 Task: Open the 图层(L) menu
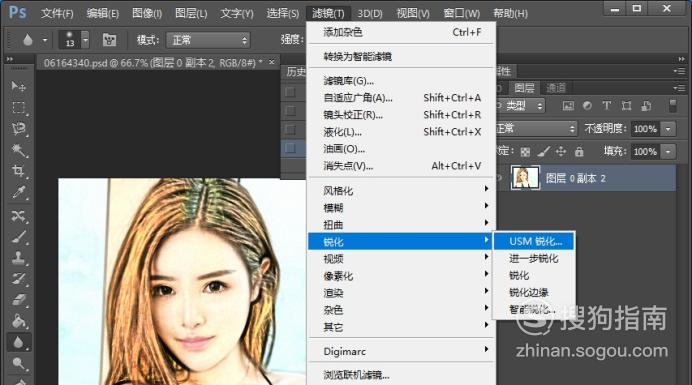[191, 14]
